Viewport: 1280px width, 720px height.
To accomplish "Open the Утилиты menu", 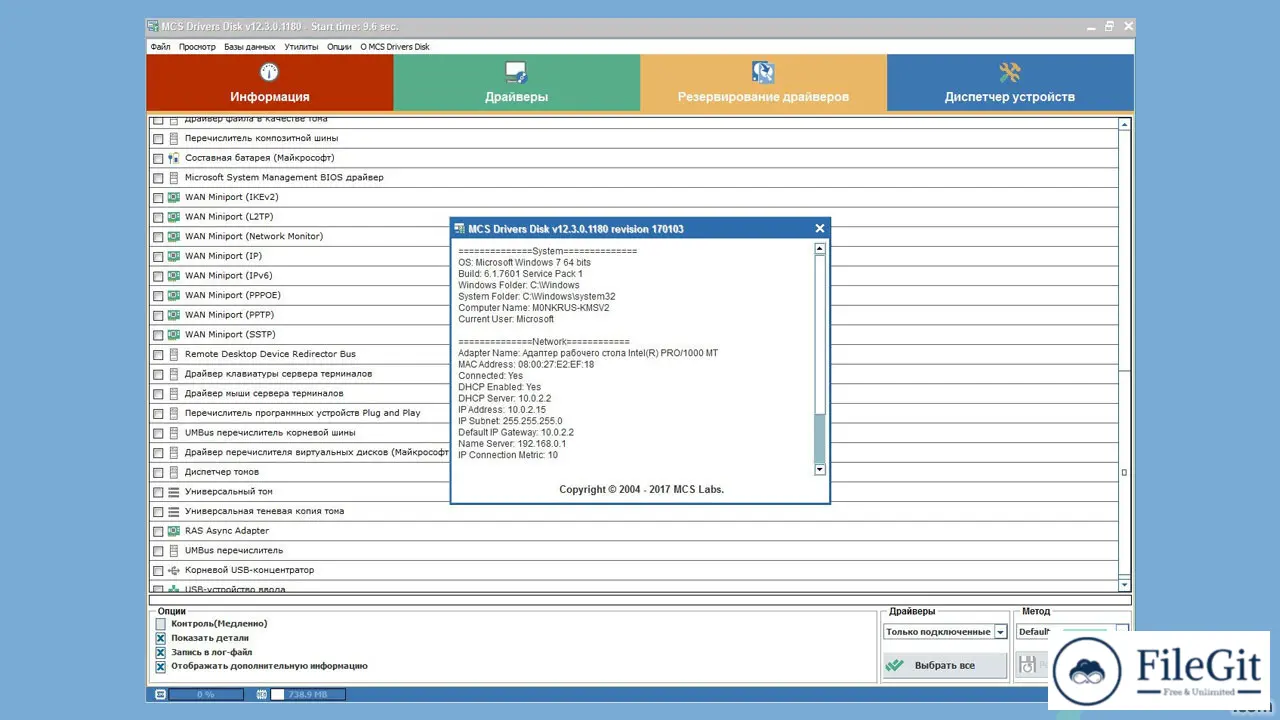I will [x=301, y=47].
